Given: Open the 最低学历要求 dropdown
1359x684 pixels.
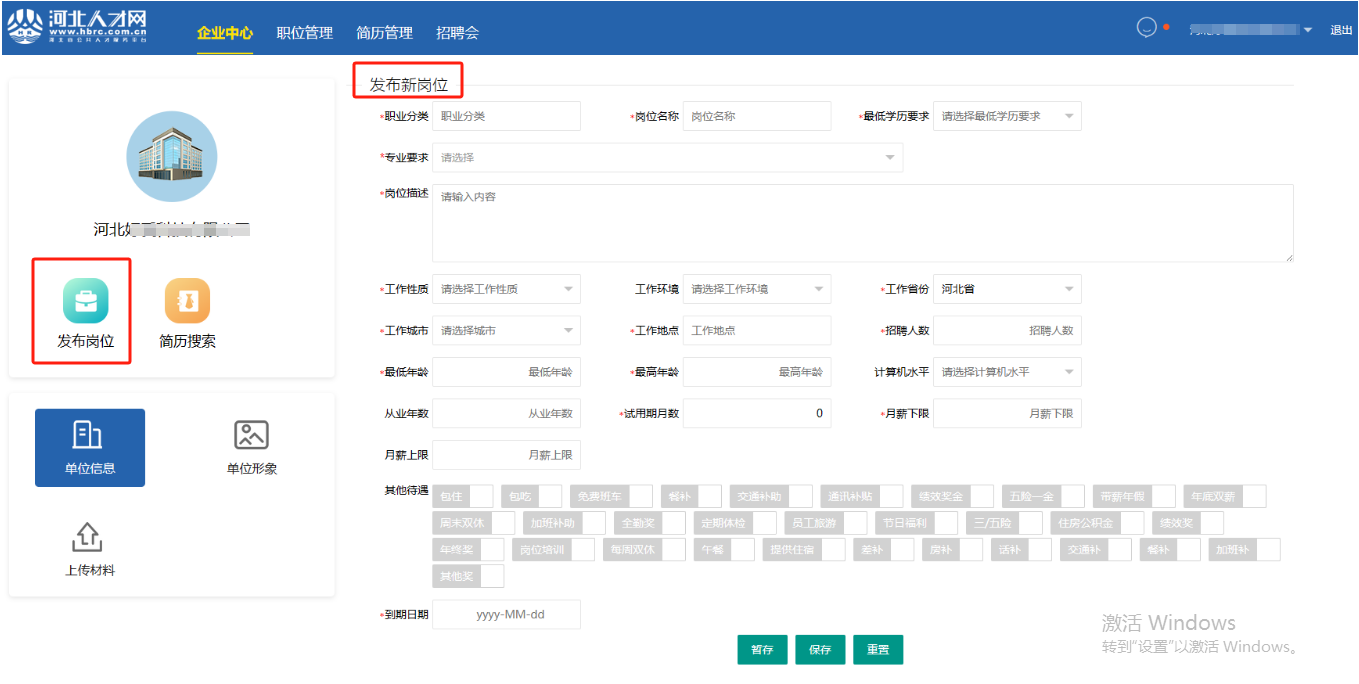Looking at the screenshot, I should [x=1006, y=116].
